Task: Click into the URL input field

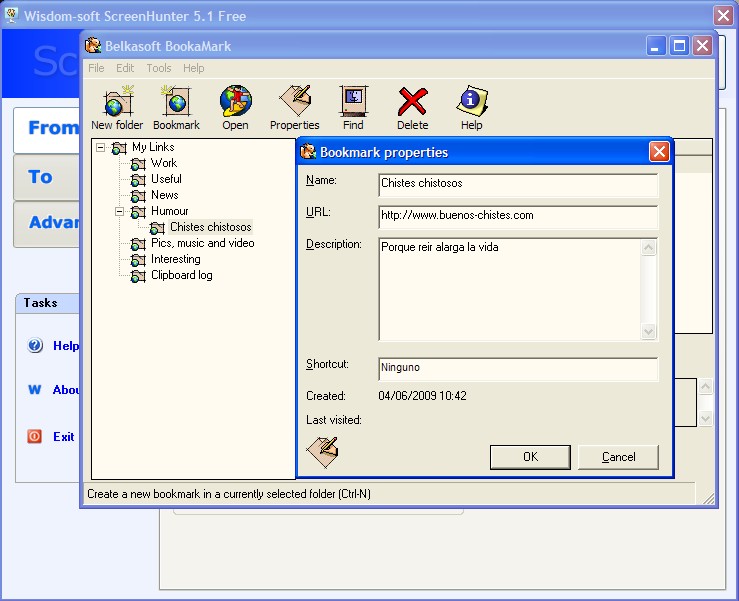Action: pos(518,217)
